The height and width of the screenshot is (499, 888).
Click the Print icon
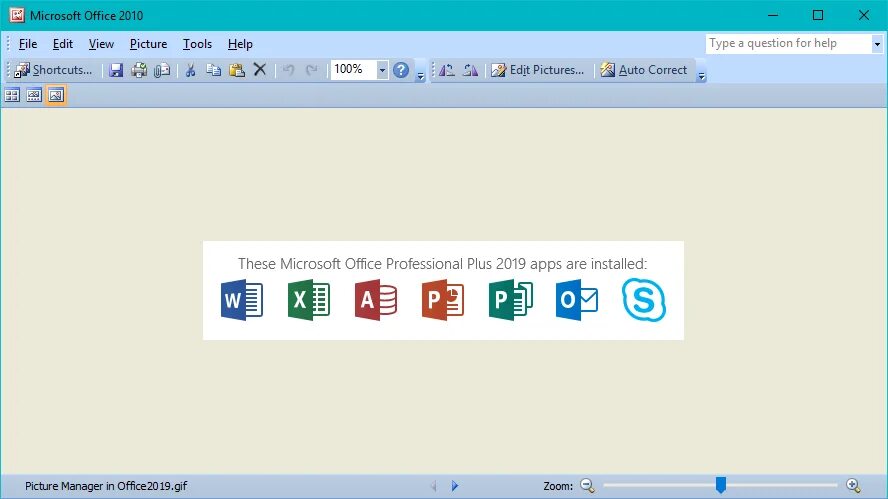[139, 70]
